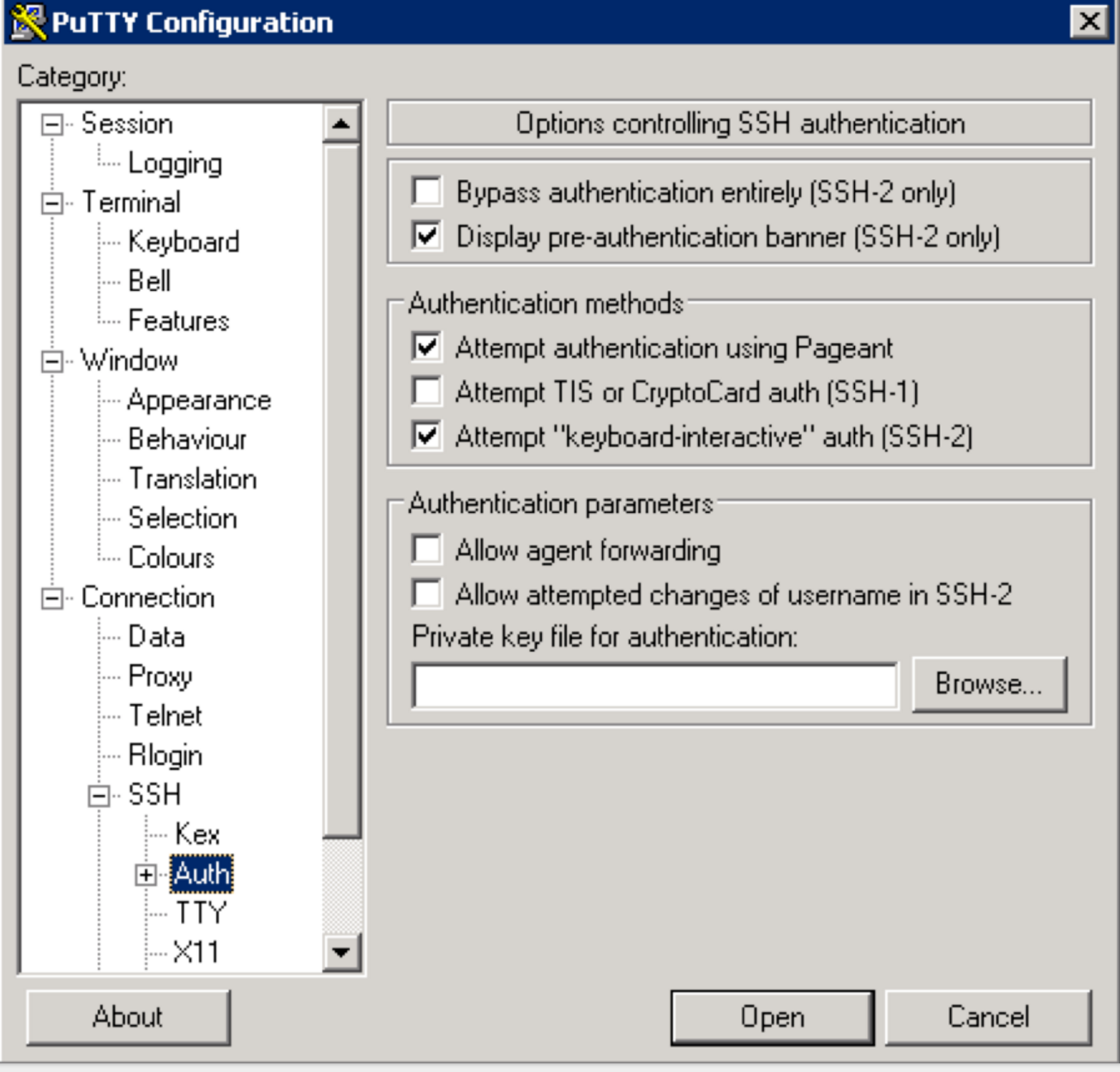Select the Bell category
The height and width of the screenshot is (1072, 1120).
click(x=149, y=281)
